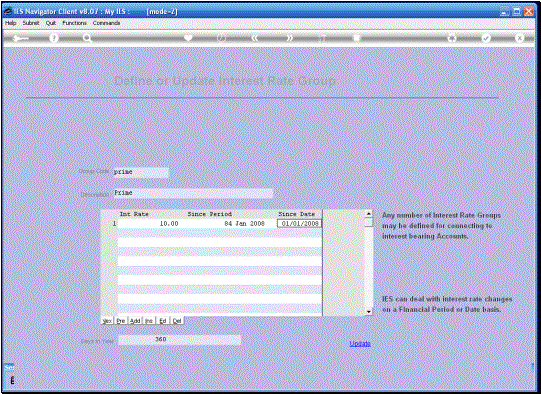Open the question mark help icon
The image size is (541, 394).
click(53, 38)
